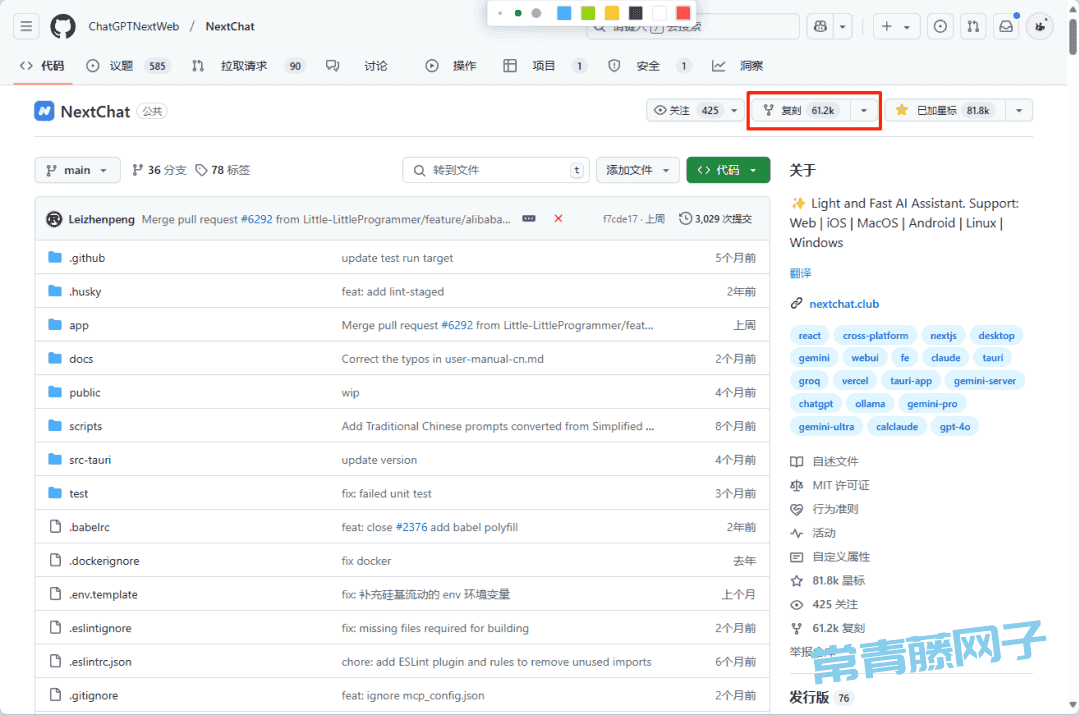Click the public folder icon
This screenshot has width=1080, height=715.
[x=55, y=392]
